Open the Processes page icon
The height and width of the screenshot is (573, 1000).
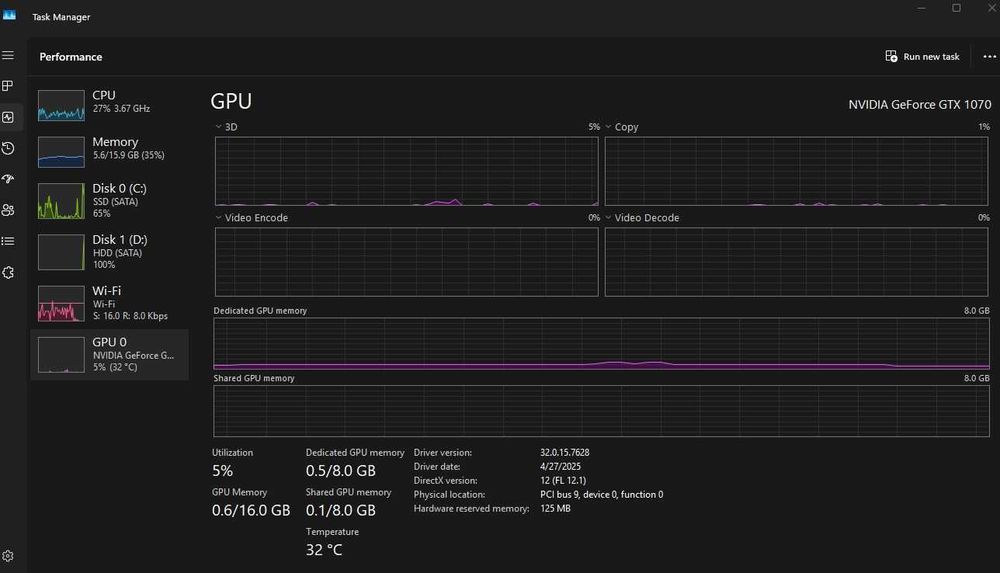pos(8,86)
